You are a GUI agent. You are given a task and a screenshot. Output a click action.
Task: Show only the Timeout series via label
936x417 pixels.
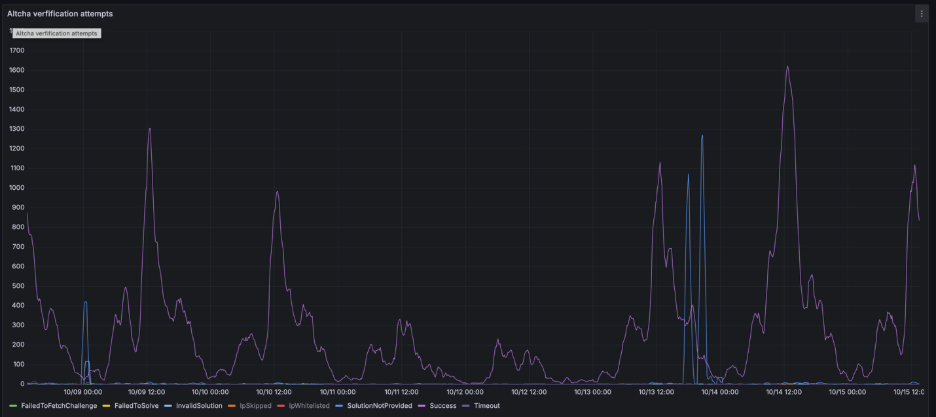(486, 405)
